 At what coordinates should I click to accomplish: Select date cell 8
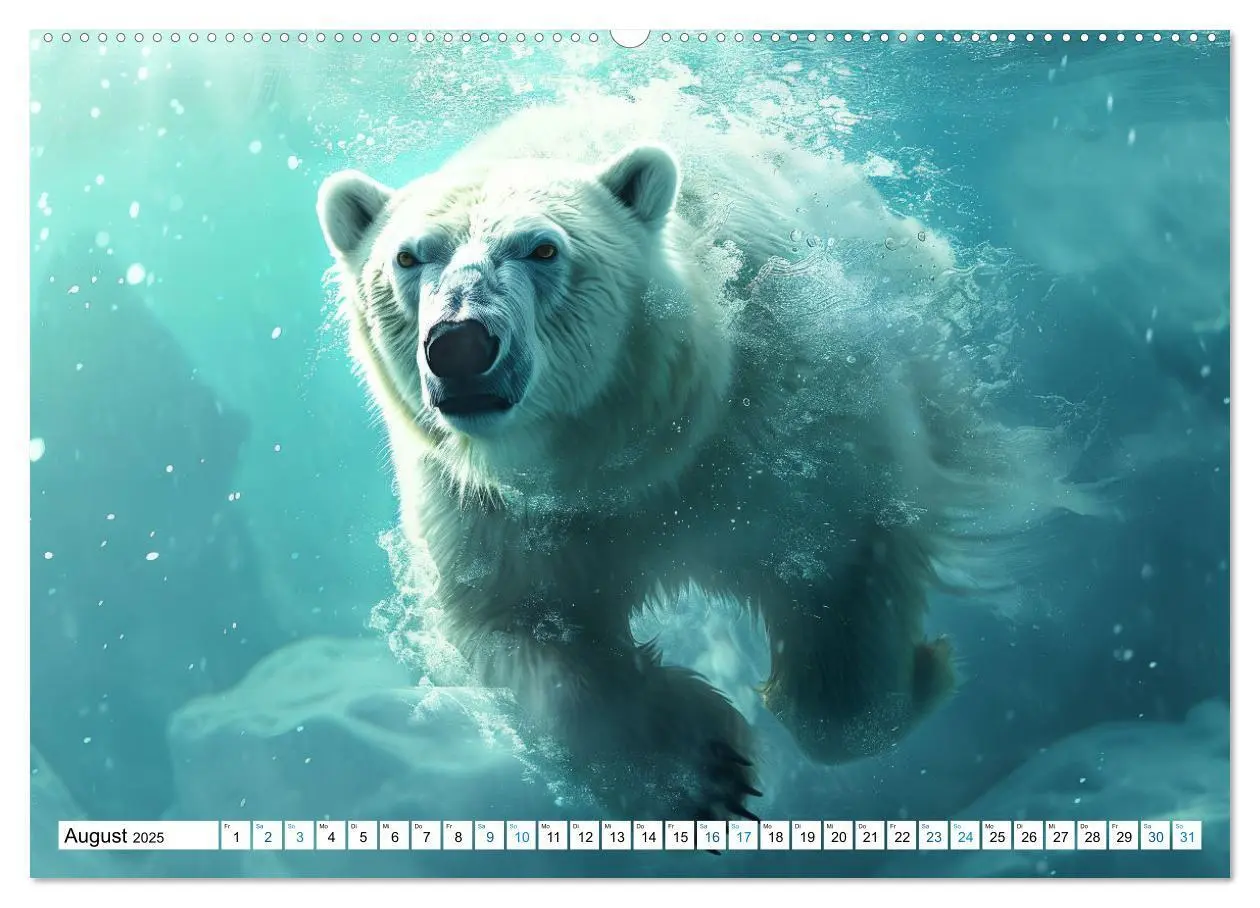(457, 836)
